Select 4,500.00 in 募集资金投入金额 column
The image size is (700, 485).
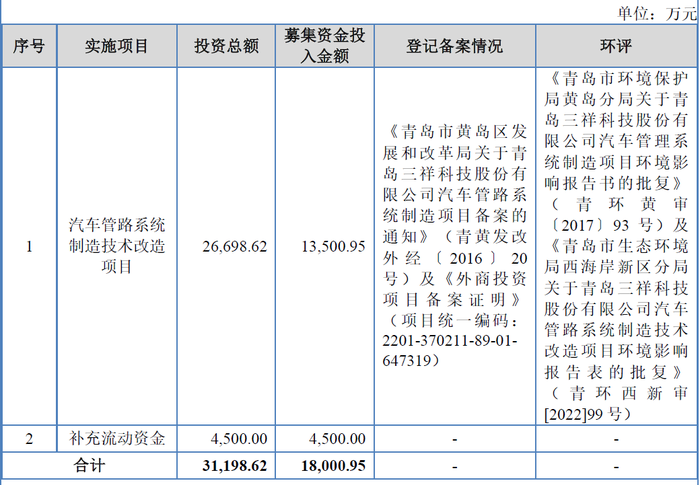[x=337, y=439]
